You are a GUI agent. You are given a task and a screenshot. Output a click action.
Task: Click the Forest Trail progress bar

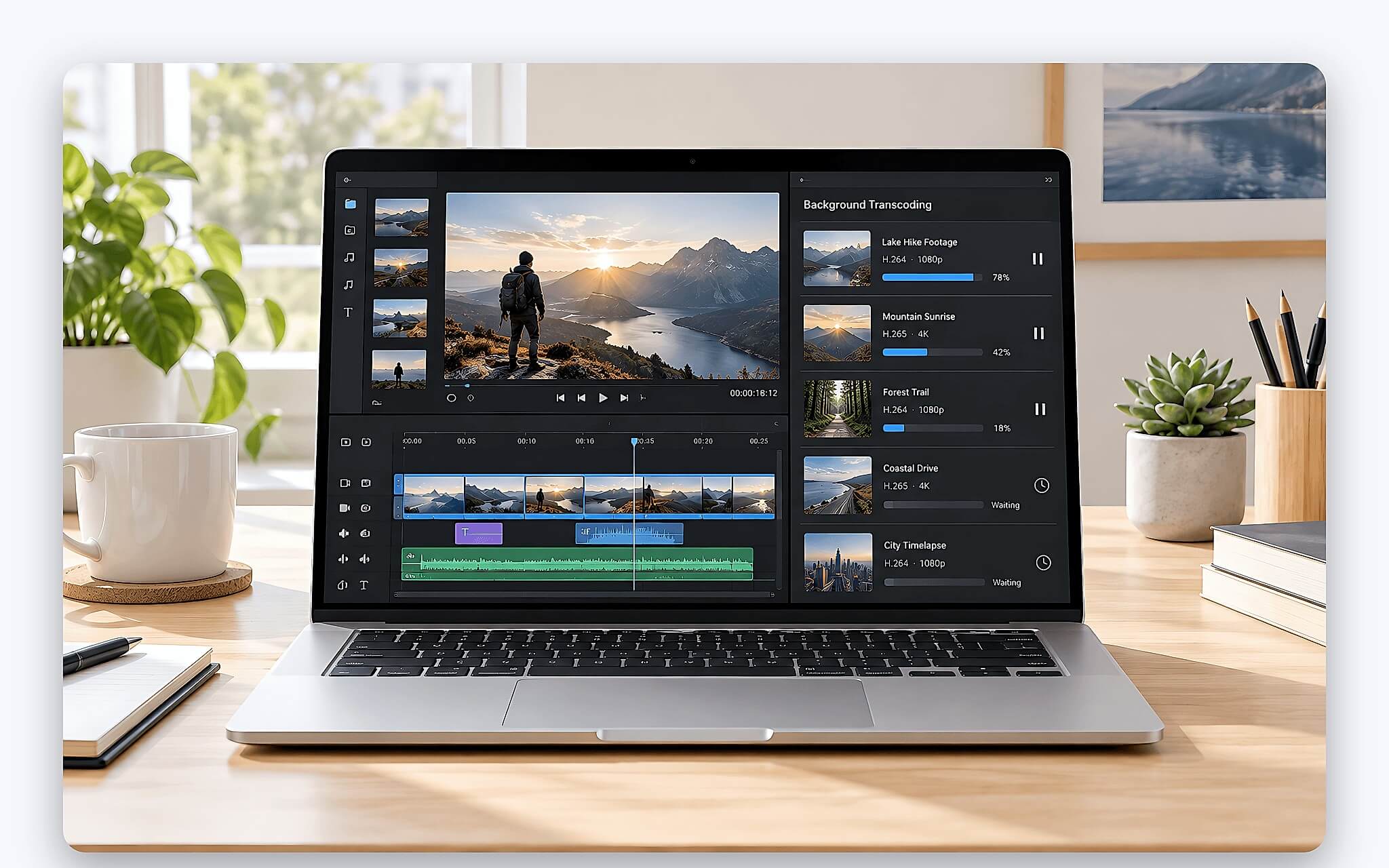coord(933,428)
